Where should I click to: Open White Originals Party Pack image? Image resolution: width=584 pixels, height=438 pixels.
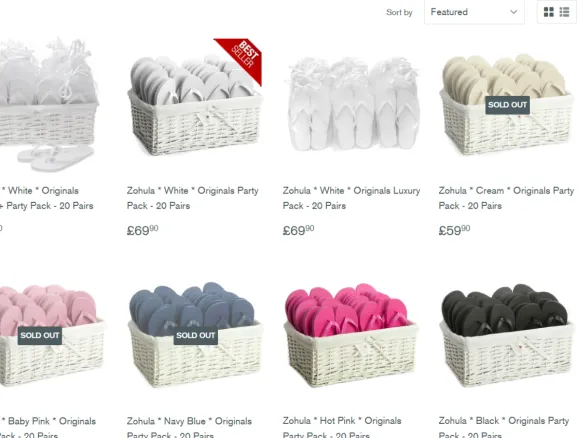(x=195, y=105)
